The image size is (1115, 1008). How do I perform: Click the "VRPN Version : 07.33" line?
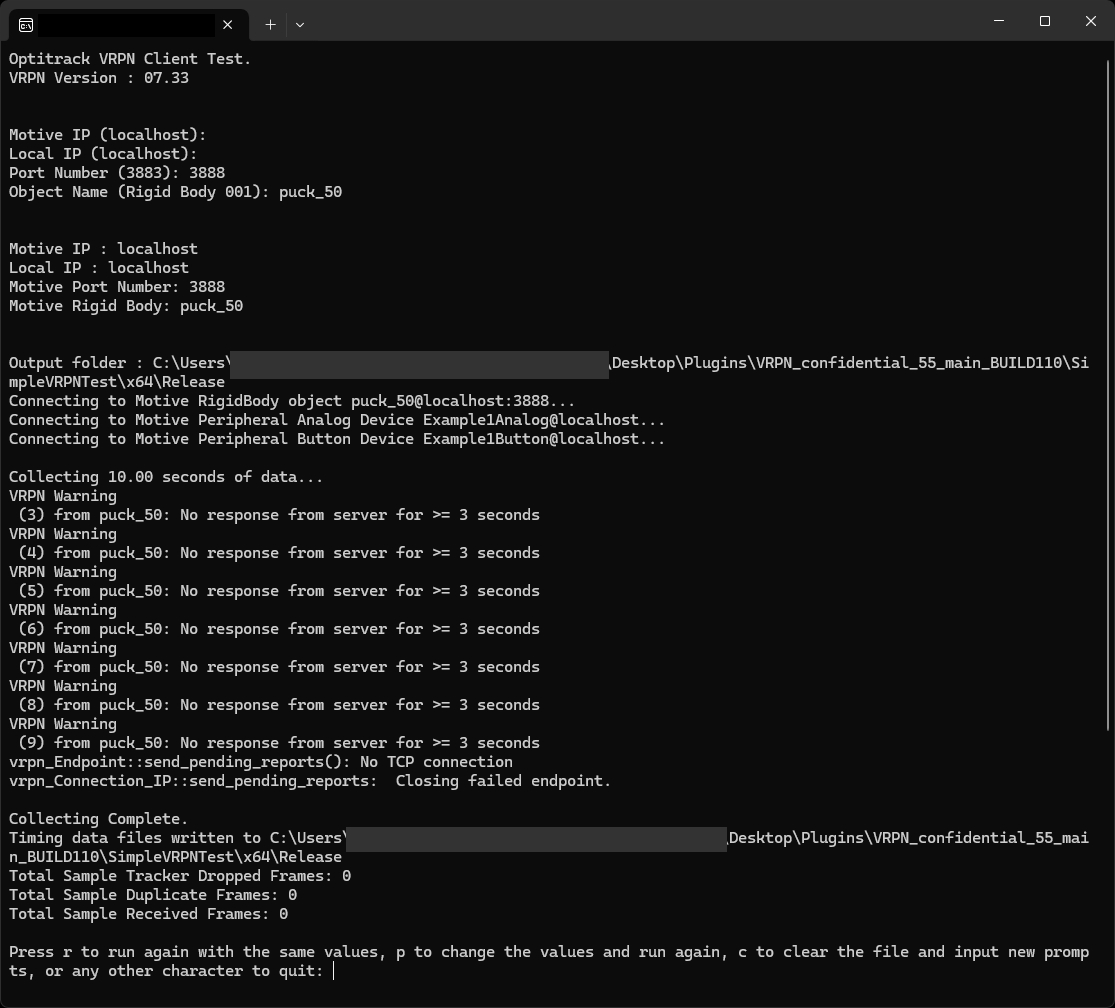coord(99,78)
